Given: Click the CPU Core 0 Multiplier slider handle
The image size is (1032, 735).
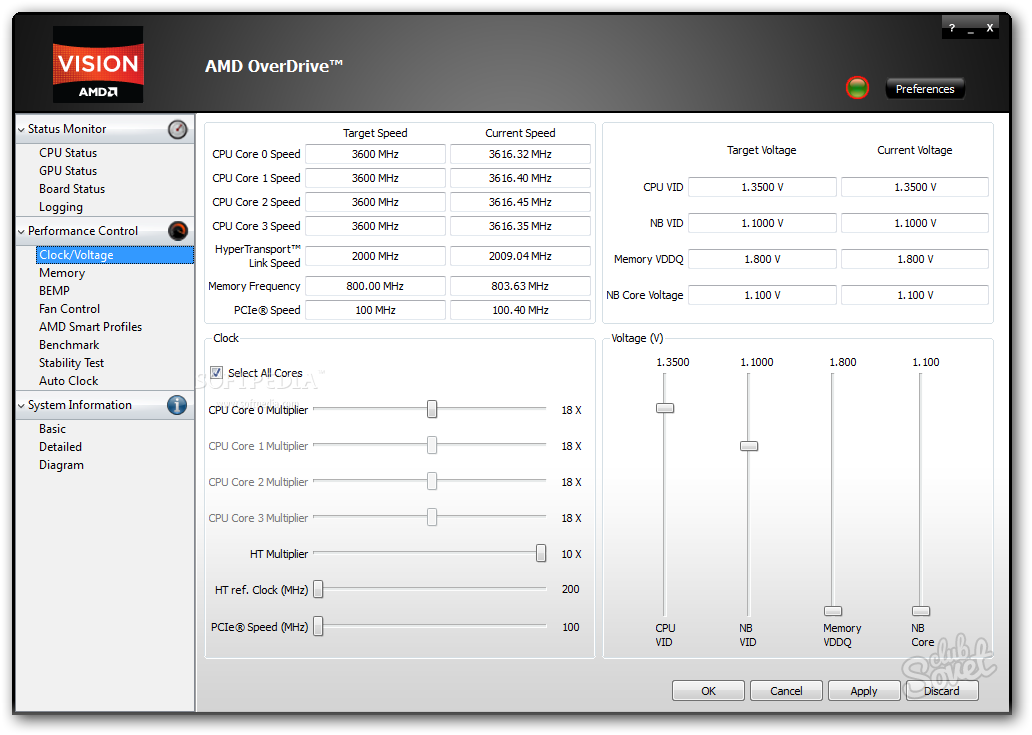Looking at the screenshot, I should tap(432, 409).
